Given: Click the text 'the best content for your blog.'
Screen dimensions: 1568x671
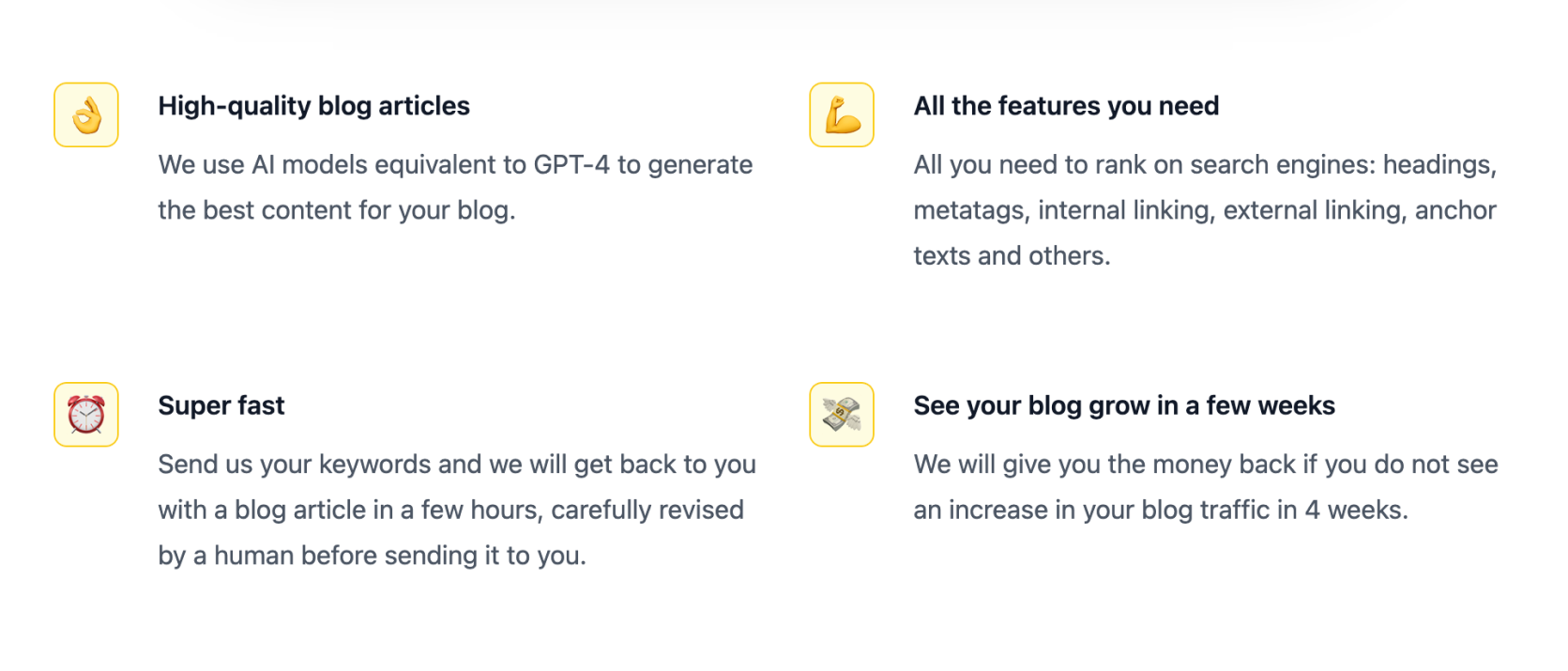Looking at the screenshot, I should click(337, 210).
